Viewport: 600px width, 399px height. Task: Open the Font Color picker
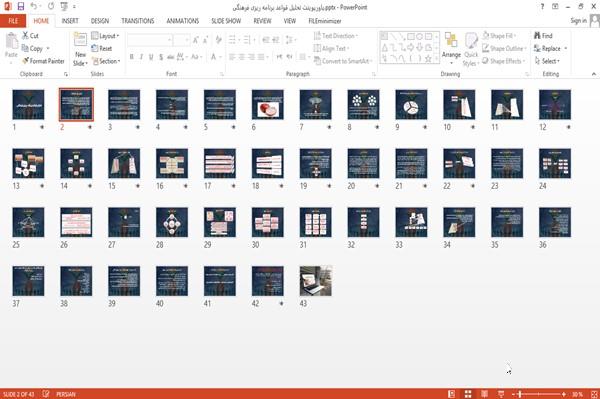point(213,57)
